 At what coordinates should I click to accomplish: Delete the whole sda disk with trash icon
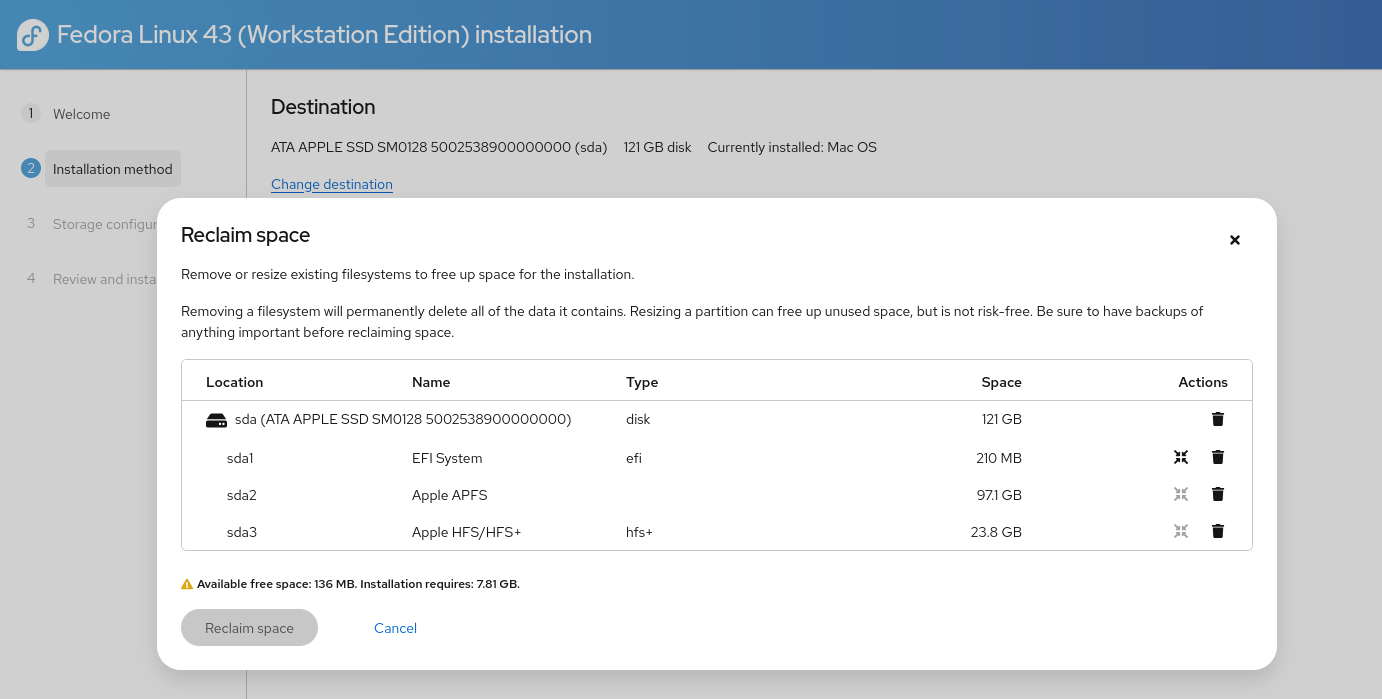click(x=1217, y=419)
